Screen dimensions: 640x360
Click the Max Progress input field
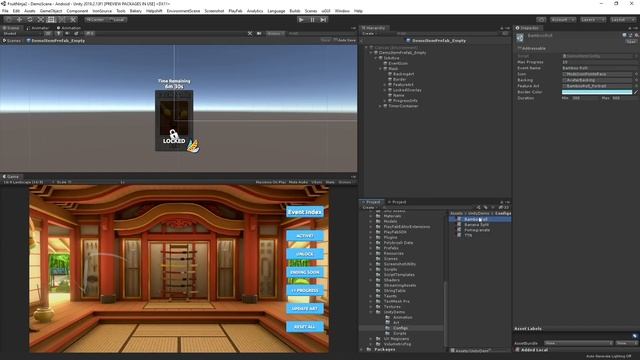pos(600,62)
